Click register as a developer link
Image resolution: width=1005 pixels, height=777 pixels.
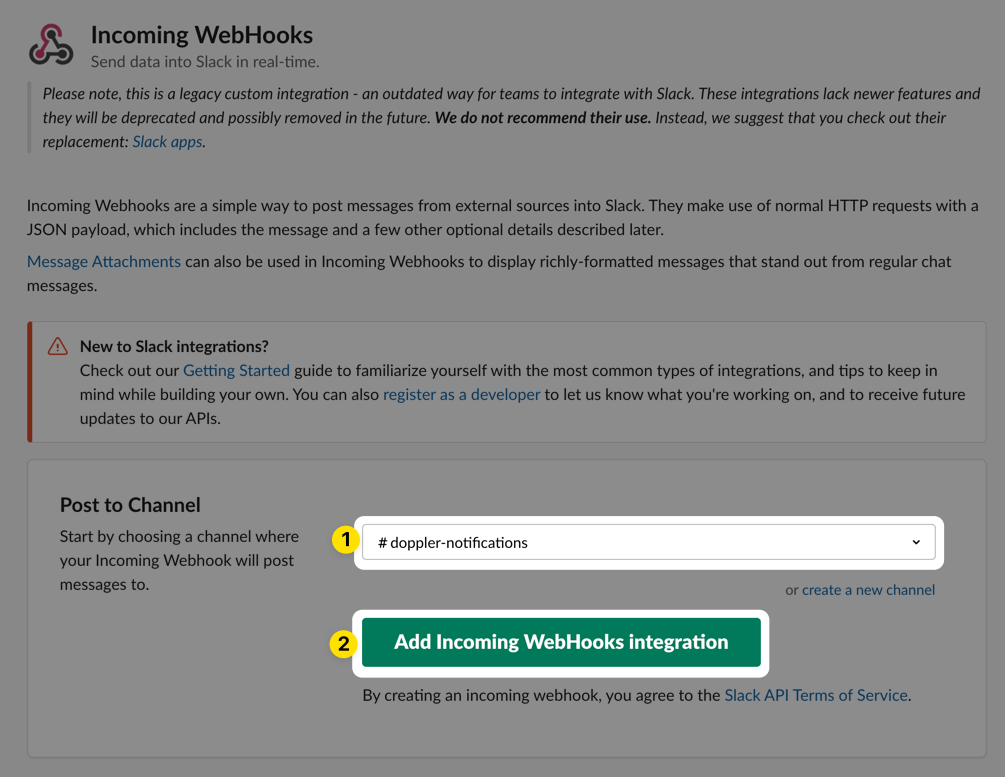(461, 394)
